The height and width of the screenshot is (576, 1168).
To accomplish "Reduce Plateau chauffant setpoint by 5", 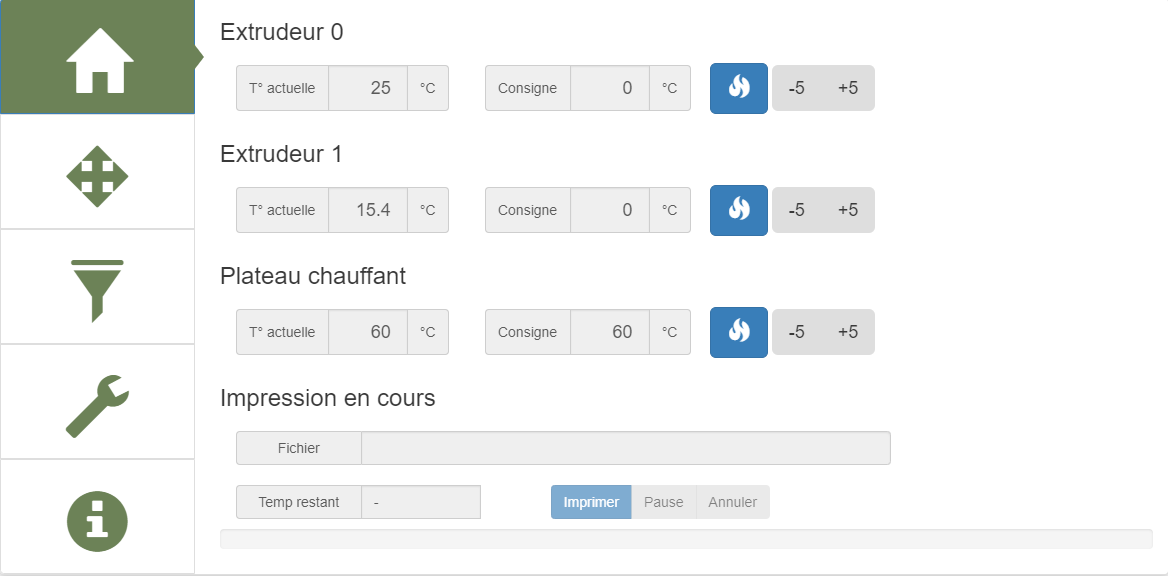I will click(x=797, y=332).
